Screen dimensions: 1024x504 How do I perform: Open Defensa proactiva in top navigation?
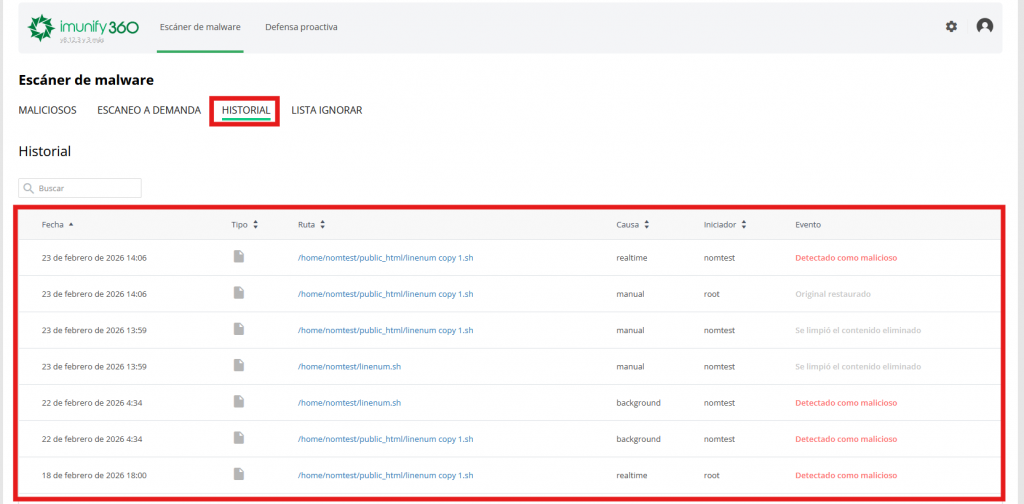coord(301,27)
